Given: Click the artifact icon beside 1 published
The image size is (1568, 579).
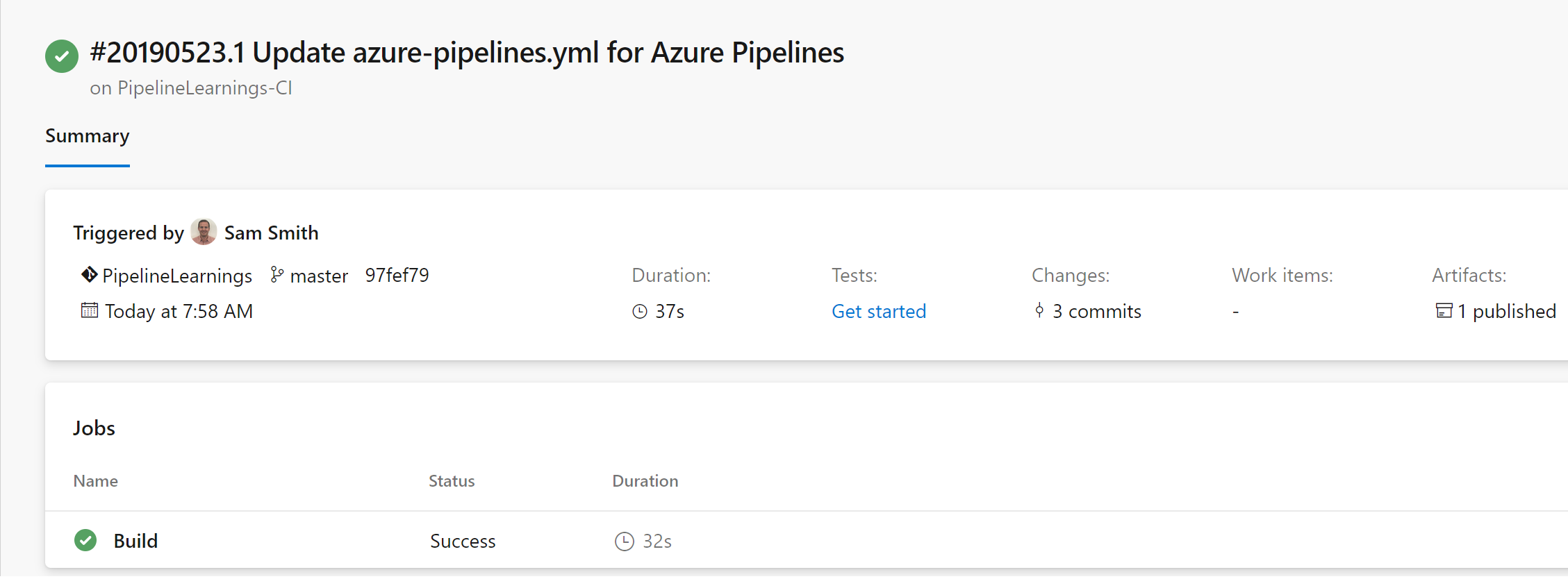Looking at the screenshot, I should (x=1444, y=311).
